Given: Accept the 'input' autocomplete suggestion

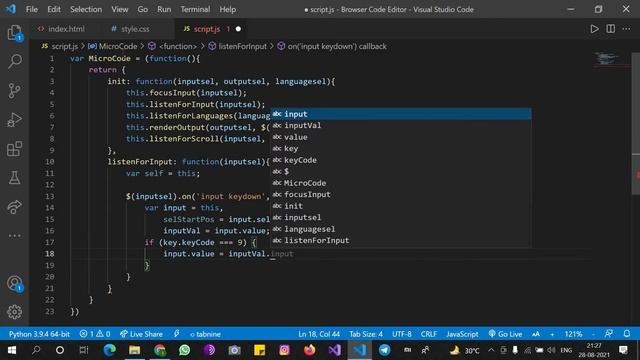Looking at the screenshot, I should (401, 114).
